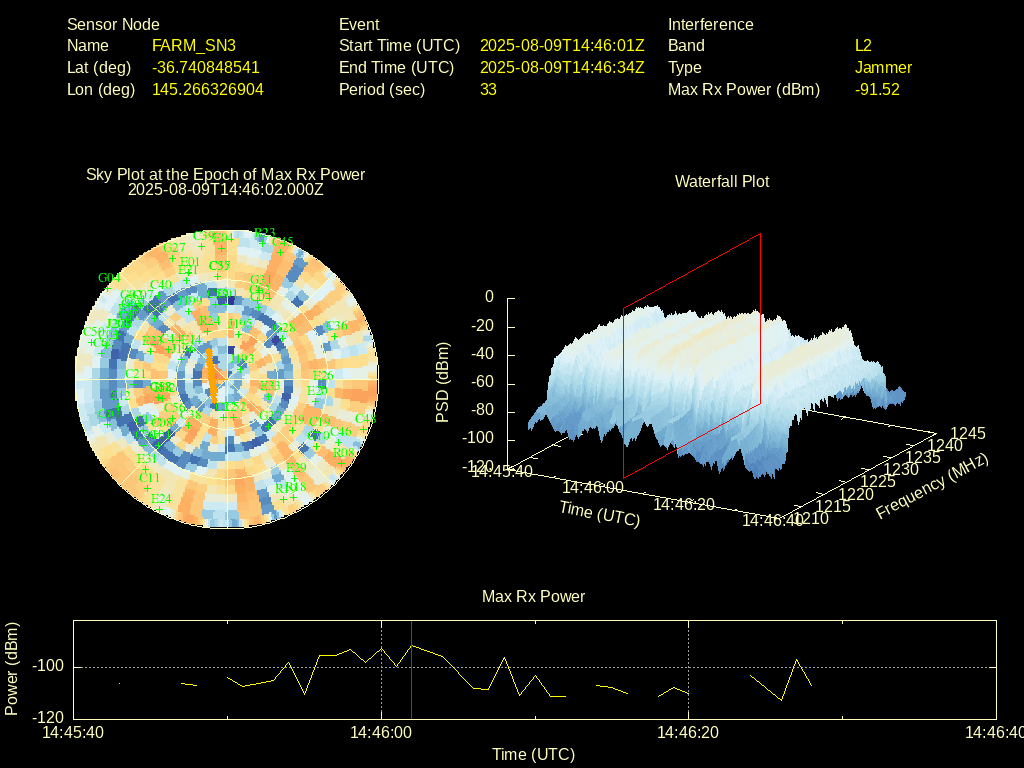This screenshot has height=768, width=1024.
Task: Click the Jammer interference type value
Action: pos(883,67)
